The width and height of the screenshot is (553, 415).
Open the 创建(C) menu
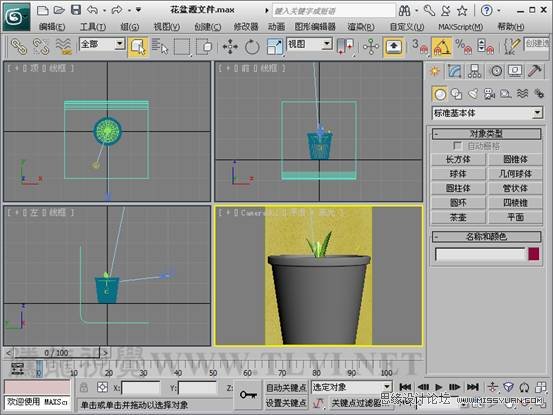pyautogui.click(x=208, y=27)
